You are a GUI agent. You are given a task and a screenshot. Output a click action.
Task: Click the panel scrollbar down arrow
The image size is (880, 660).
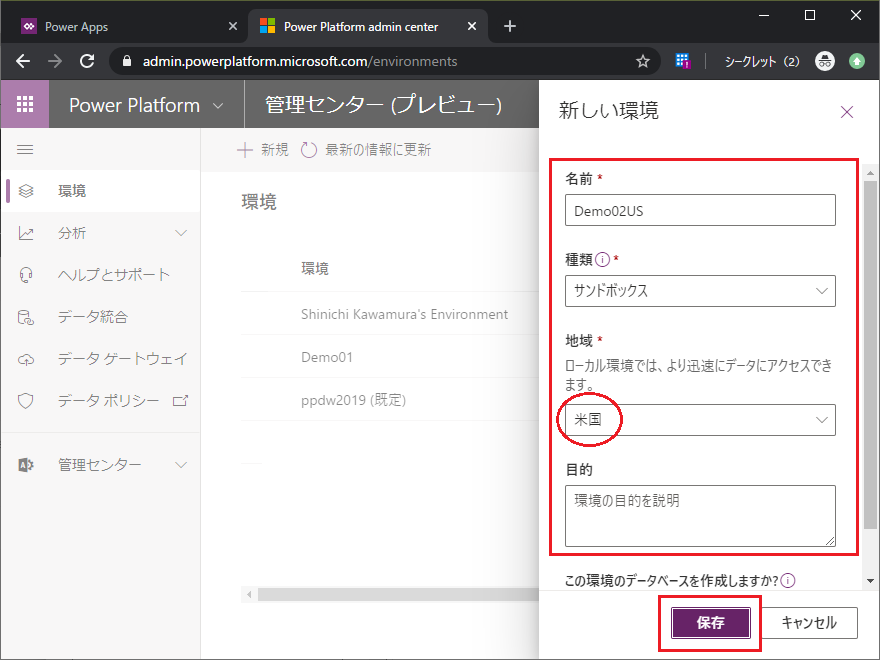(870, 581)
